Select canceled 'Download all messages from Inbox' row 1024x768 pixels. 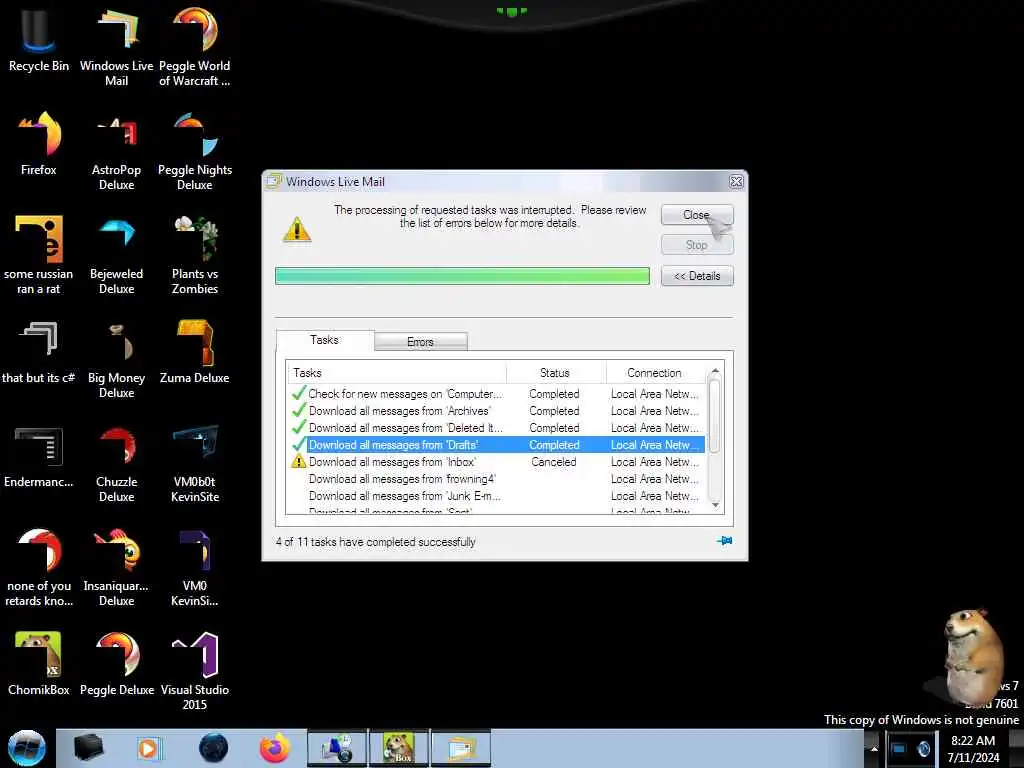pos(497,462)
